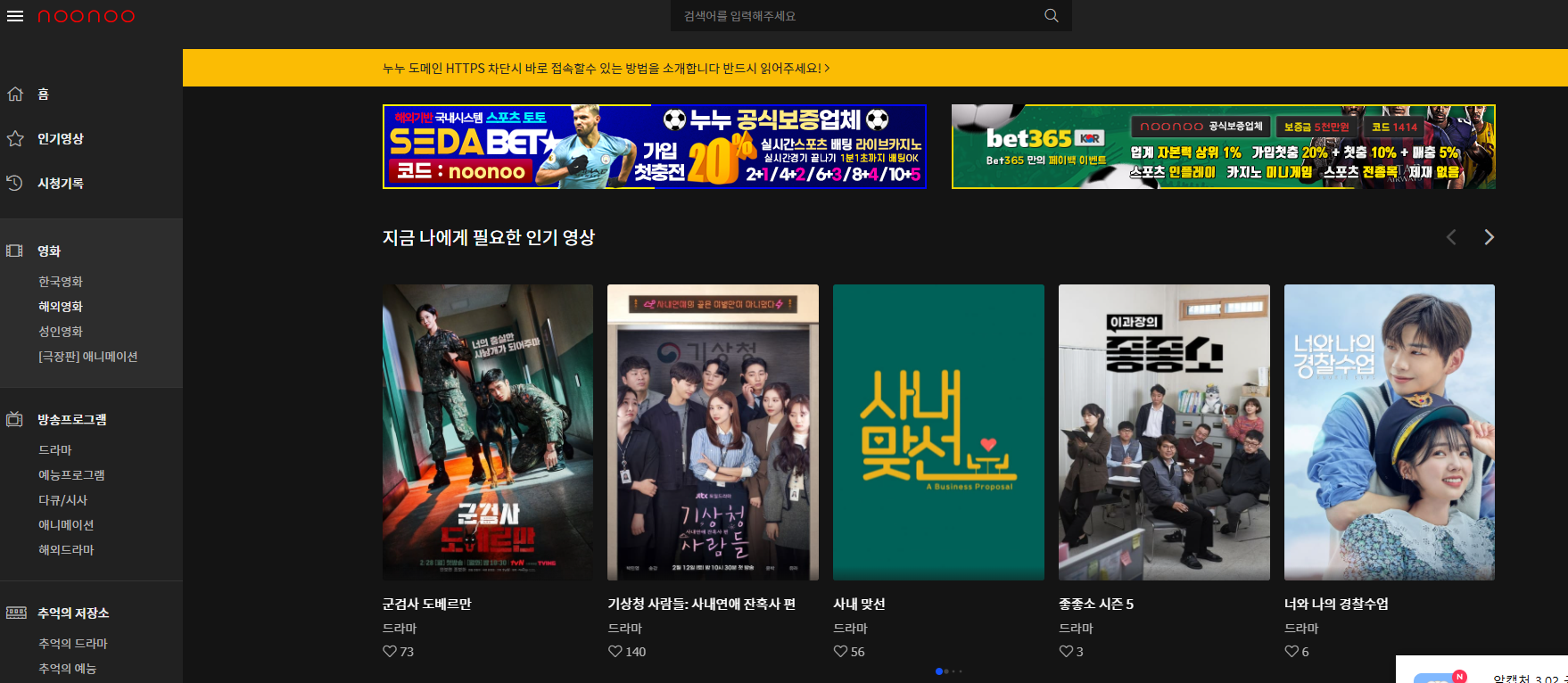Open 좋좋소 poster
The height and width of the screenshot is (683, 1568).
point(1164,432)
